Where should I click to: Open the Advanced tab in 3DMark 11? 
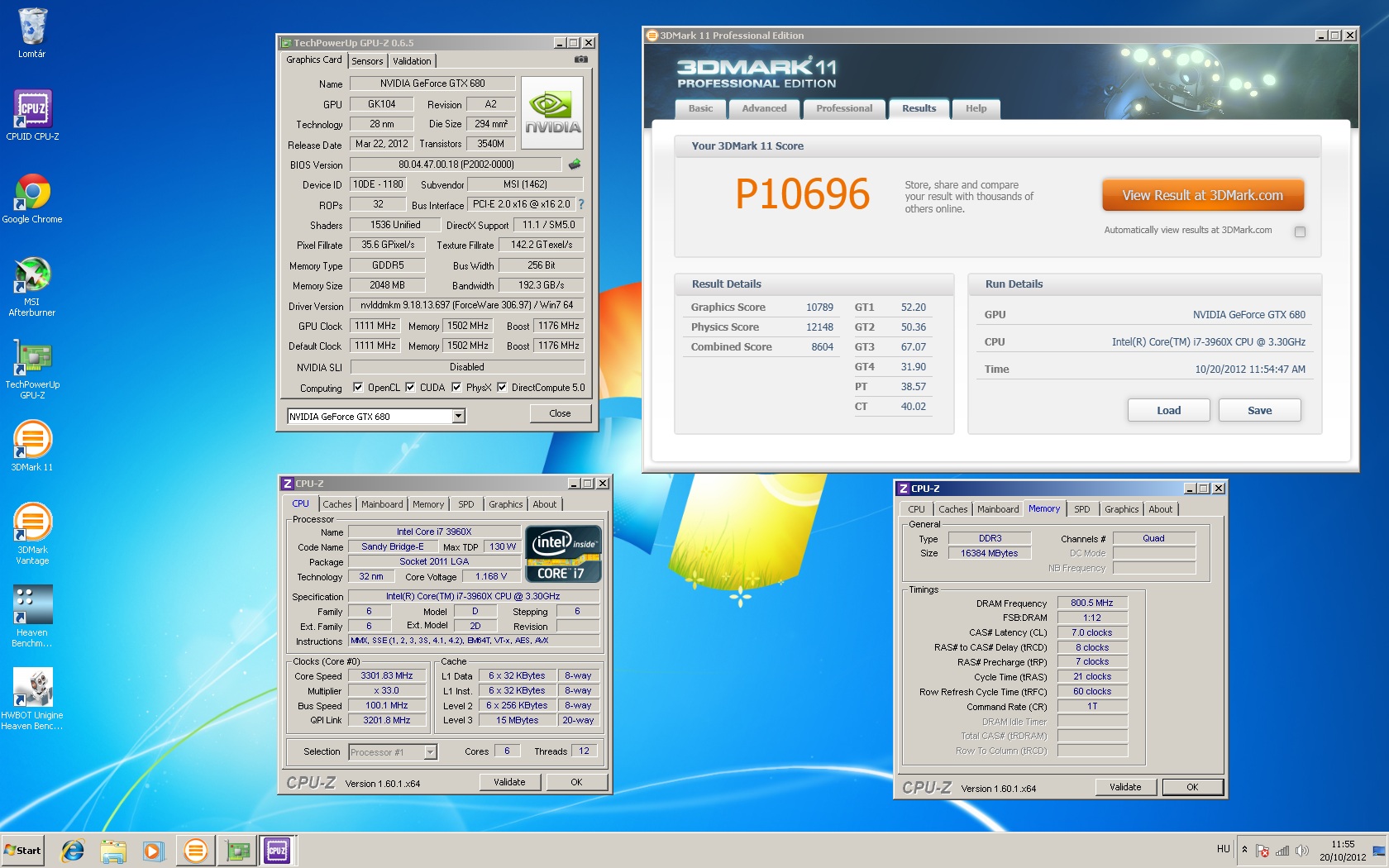764,108
